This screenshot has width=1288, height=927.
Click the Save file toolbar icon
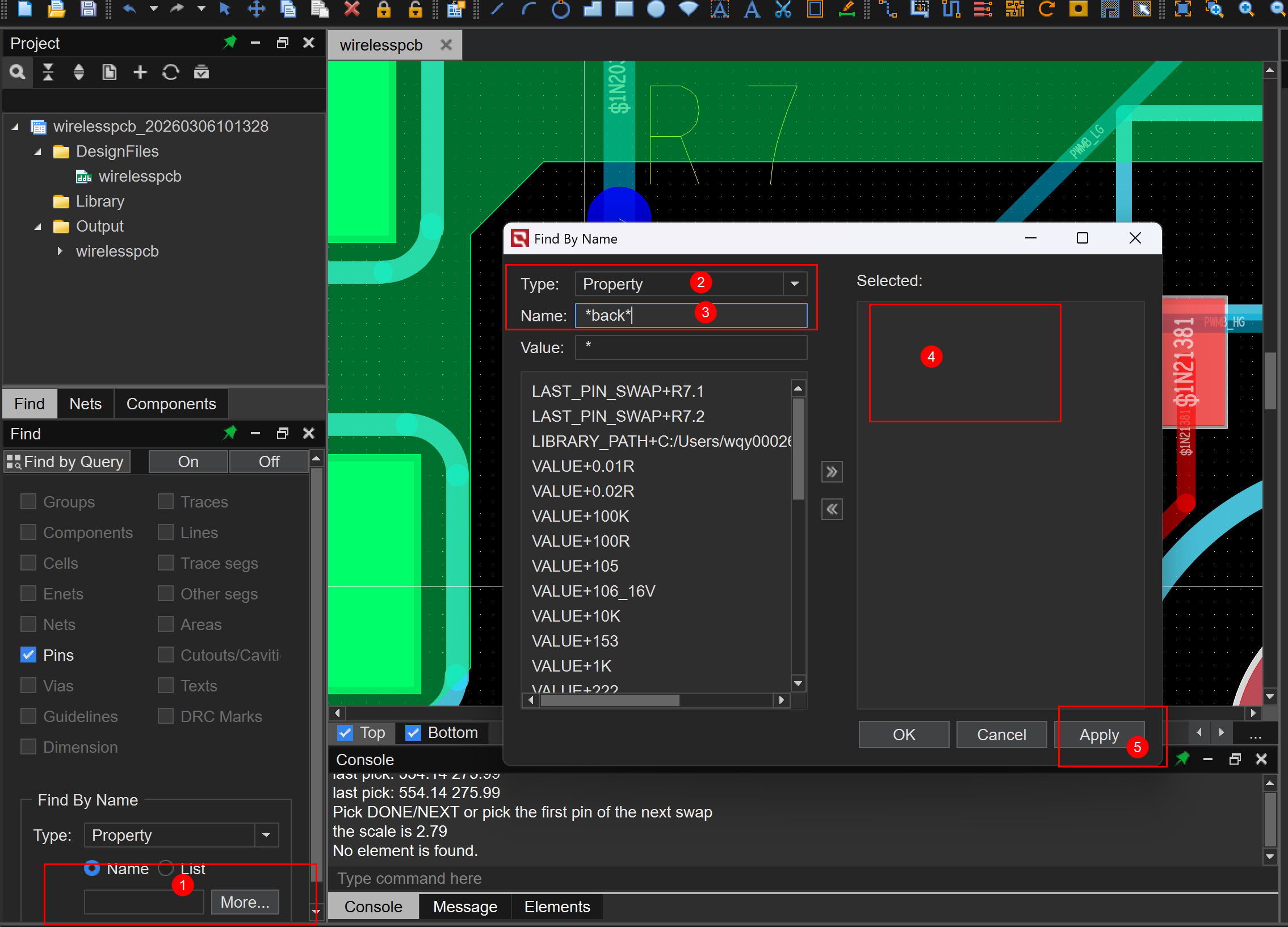pos(88,9)
